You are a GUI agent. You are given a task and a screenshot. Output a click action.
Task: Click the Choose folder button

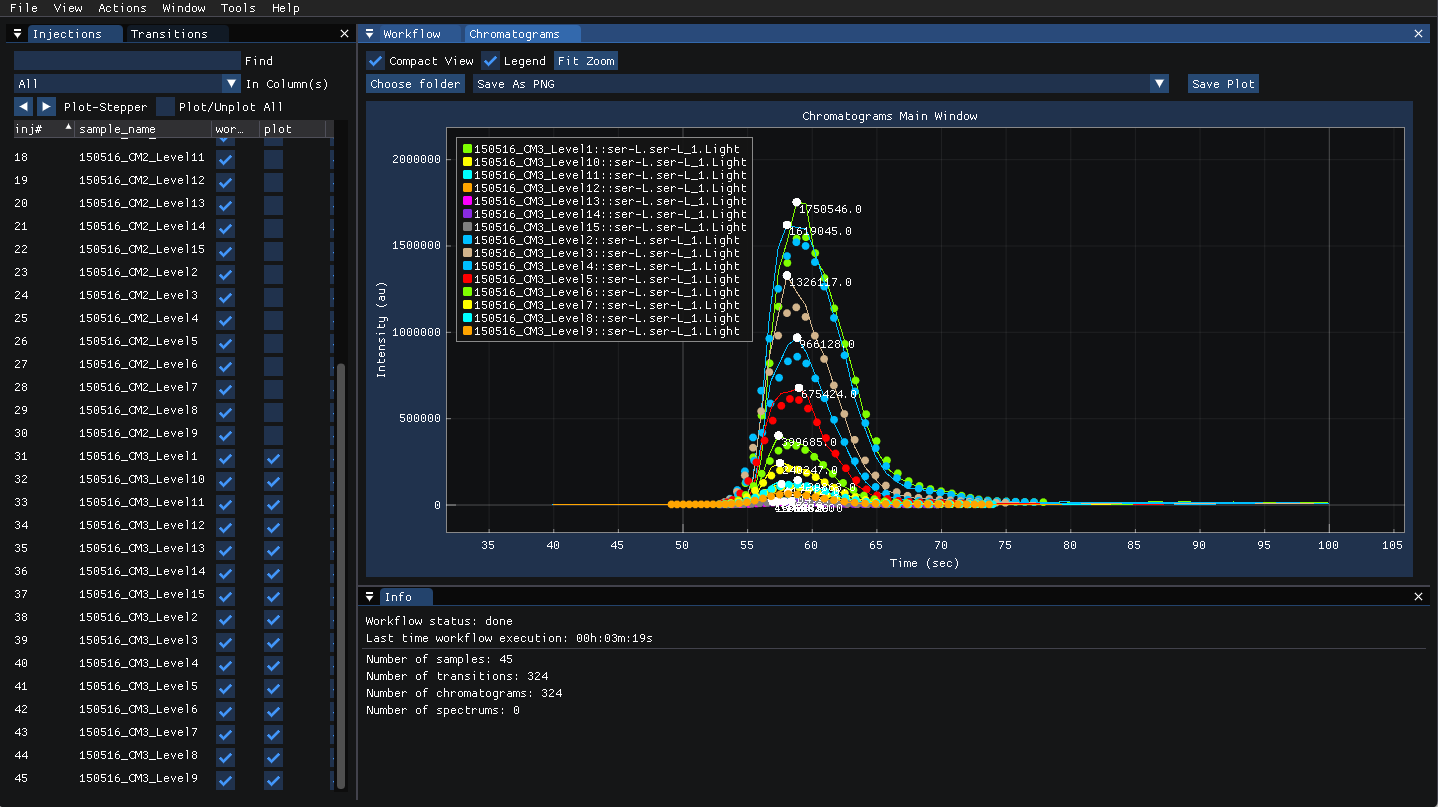(x=415, y=84)
